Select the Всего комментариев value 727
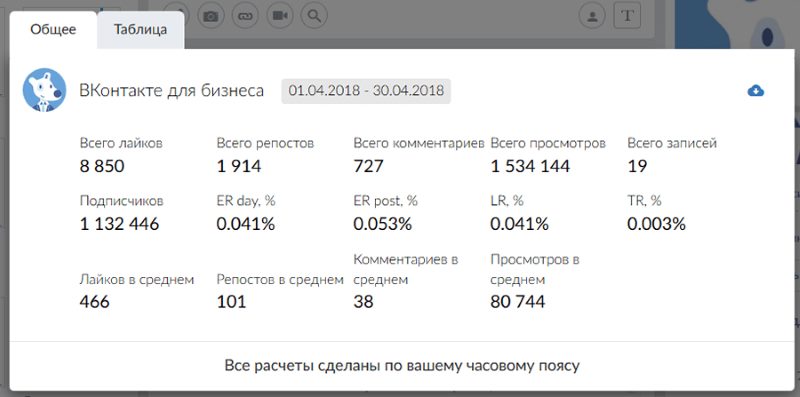The image size is (800, 397). [x=368, y=166]
